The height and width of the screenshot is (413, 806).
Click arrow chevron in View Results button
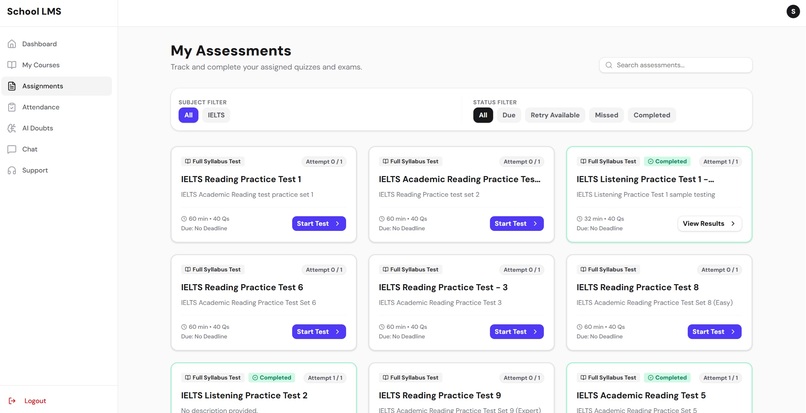pos(733,224)
